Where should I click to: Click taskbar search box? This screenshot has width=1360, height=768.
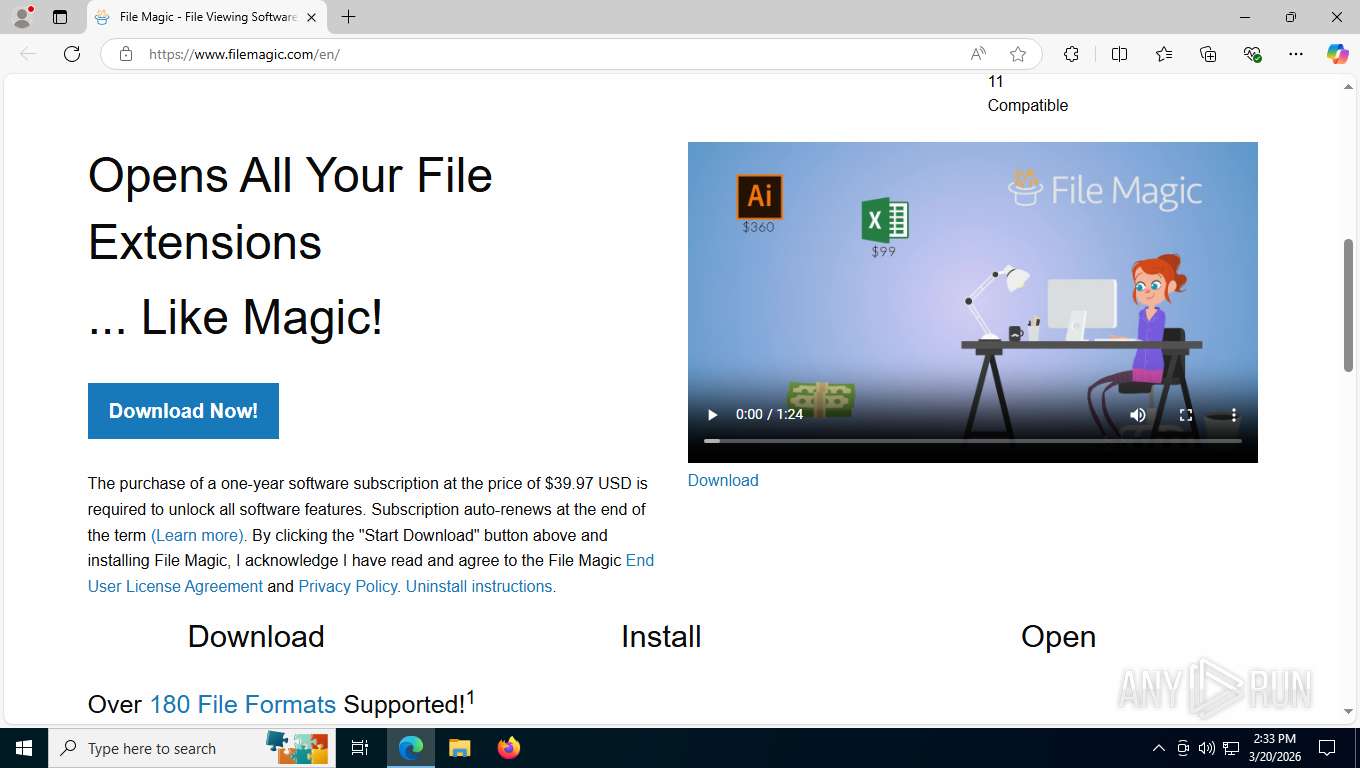pos(190,748)
